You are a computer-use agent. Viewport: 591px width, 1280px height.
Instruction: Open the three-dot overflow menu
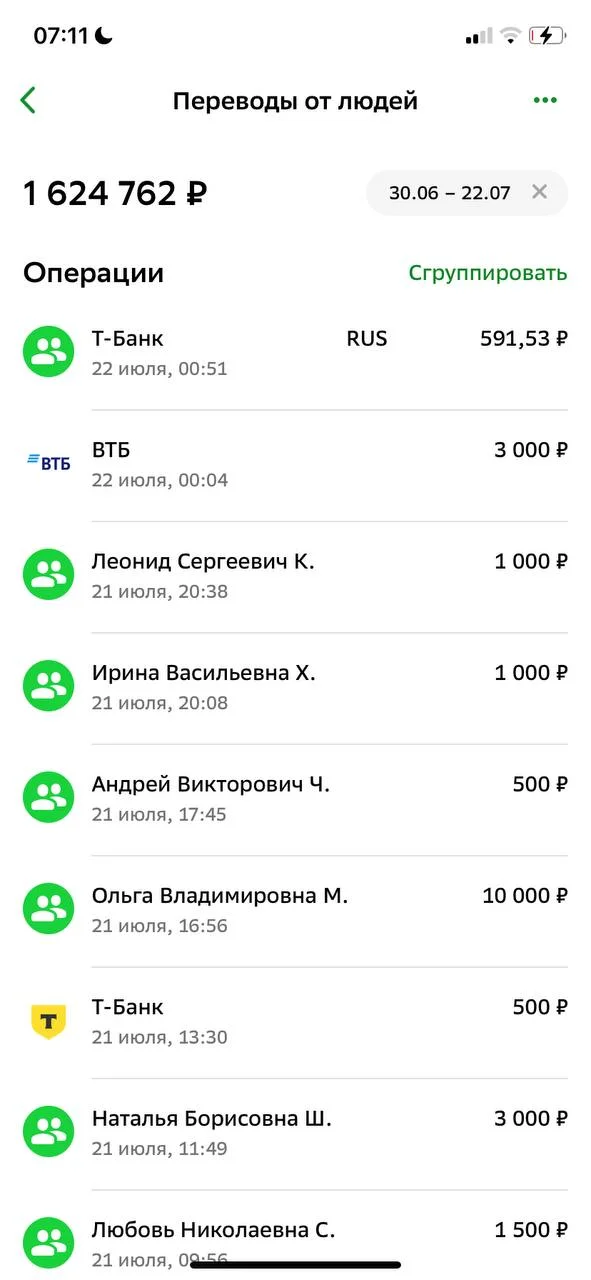(x=545, y=99)
